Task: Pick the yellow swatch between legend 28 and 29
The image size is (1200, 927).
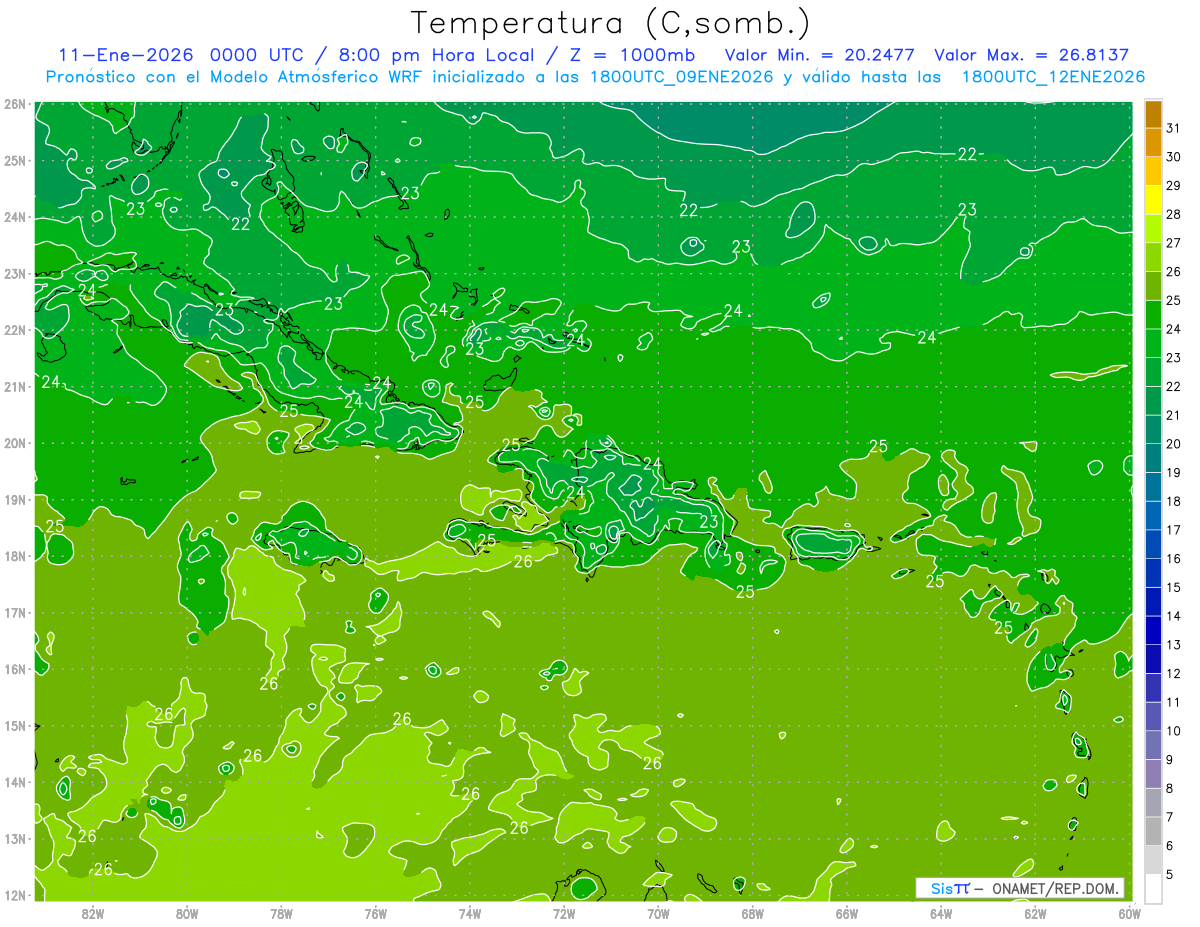Action: 1153,200
